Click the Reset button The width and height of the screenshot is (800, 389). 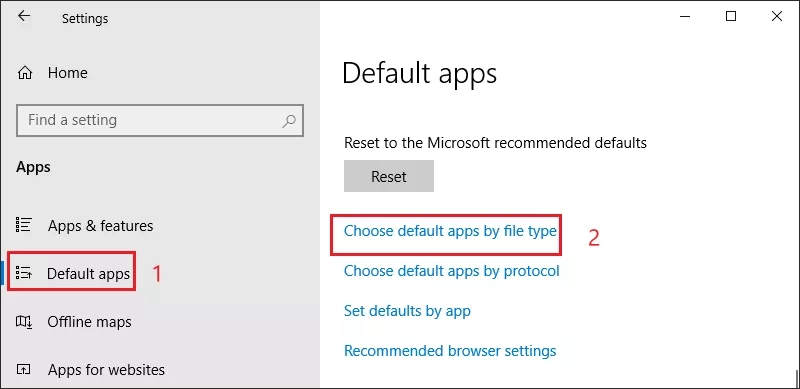pyautogui.click(x=389, y=176)
